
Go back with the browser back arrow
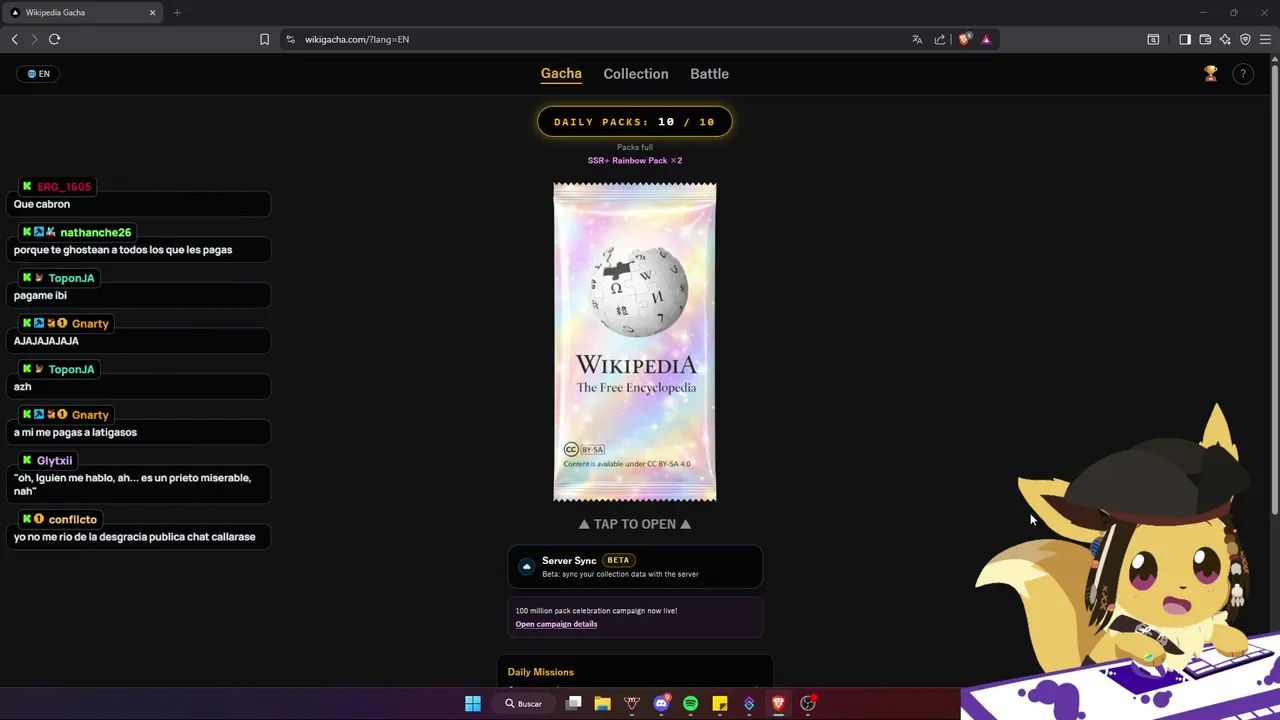14,39
